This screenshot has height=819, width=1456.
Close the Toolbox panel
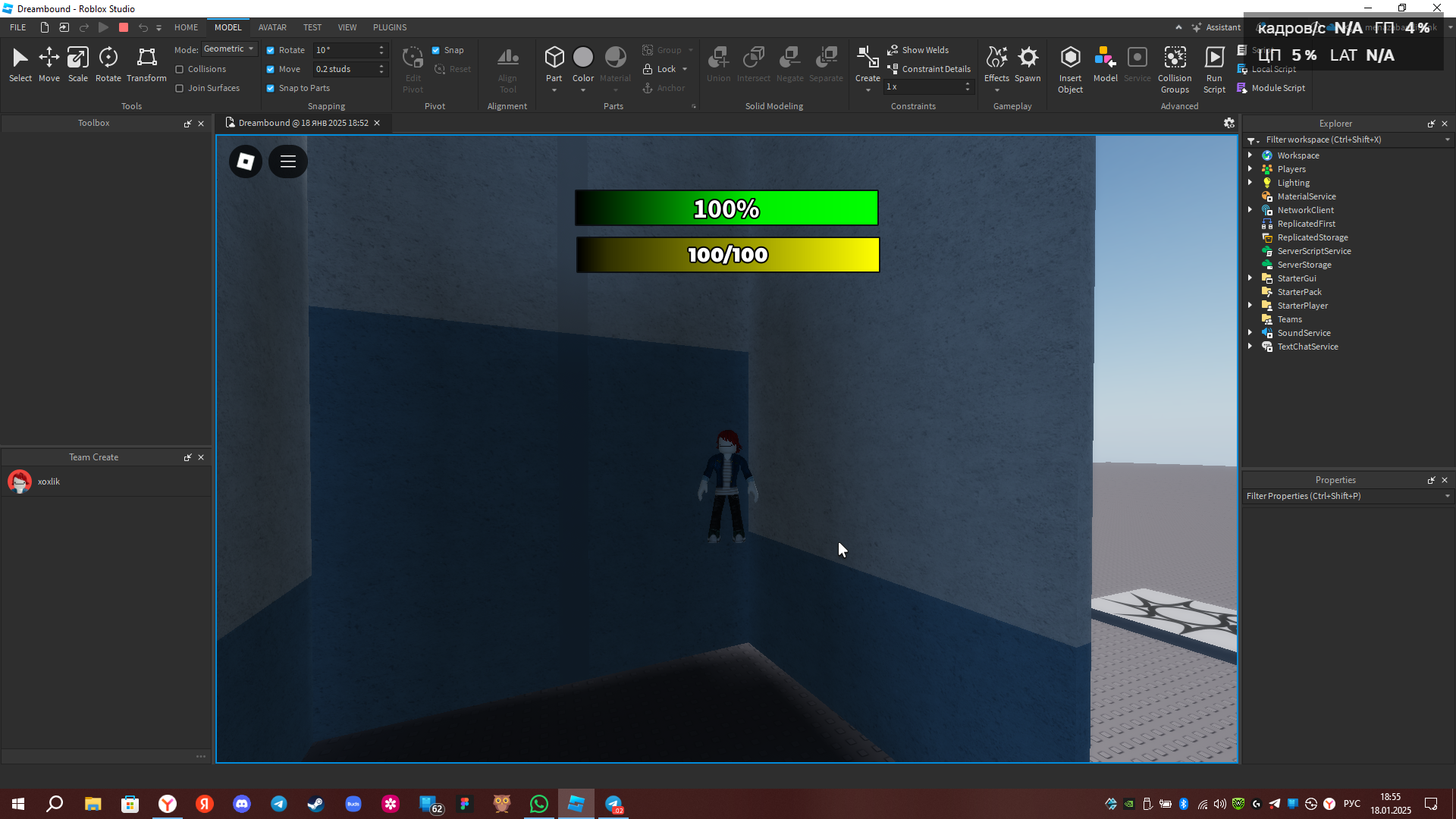201,124
